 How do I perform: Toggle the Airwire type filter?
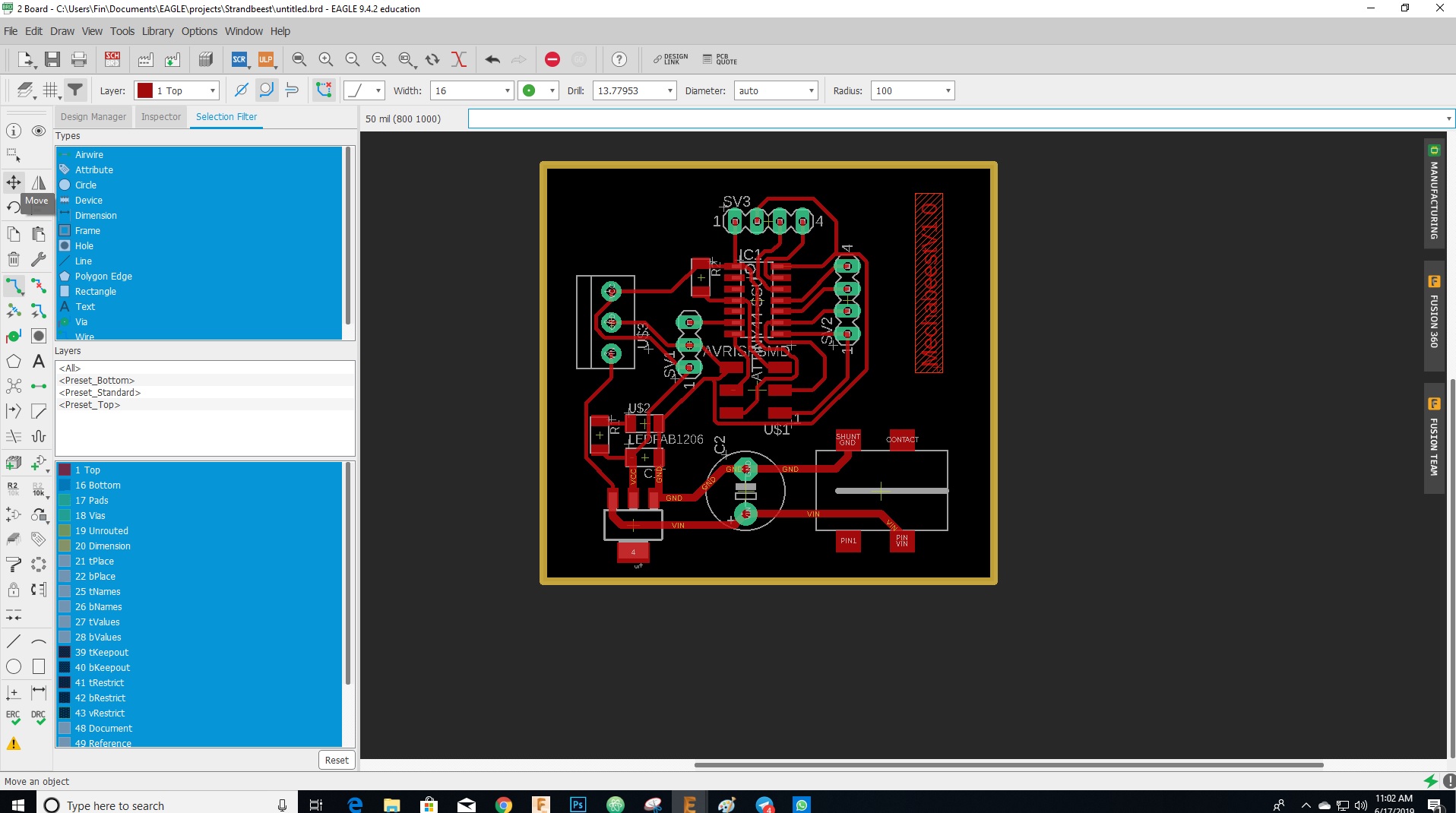[x=89, y=155]
